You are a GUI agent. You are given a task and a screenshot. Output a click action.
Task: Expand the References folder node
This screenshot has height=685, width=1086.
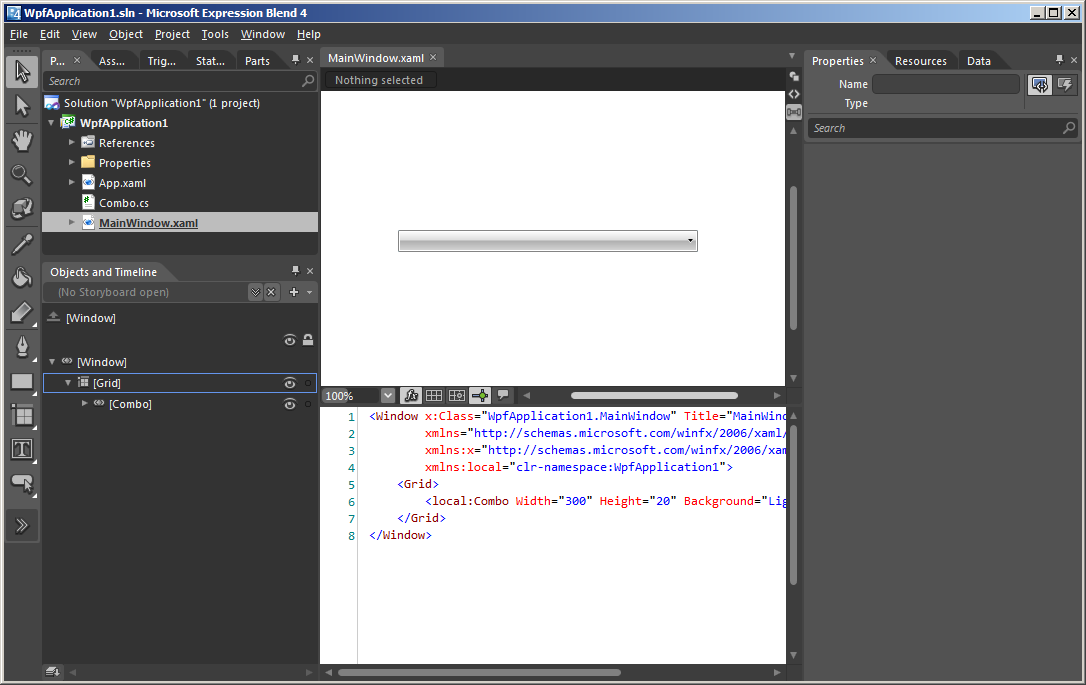tap(72, 143)
